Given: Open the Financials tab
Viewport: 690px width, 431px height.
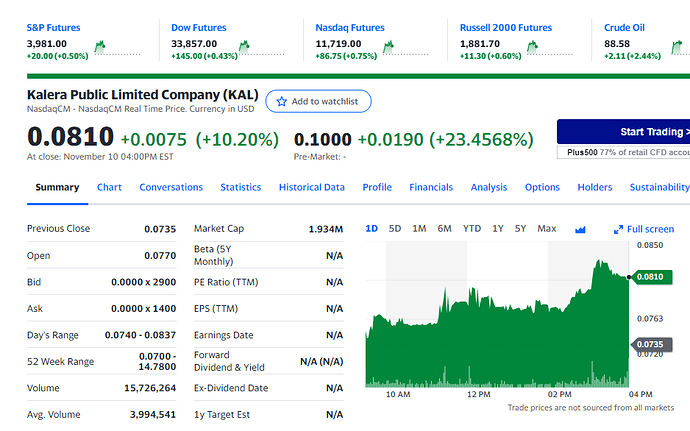Looking at the screenshot, I should (431, 188).
